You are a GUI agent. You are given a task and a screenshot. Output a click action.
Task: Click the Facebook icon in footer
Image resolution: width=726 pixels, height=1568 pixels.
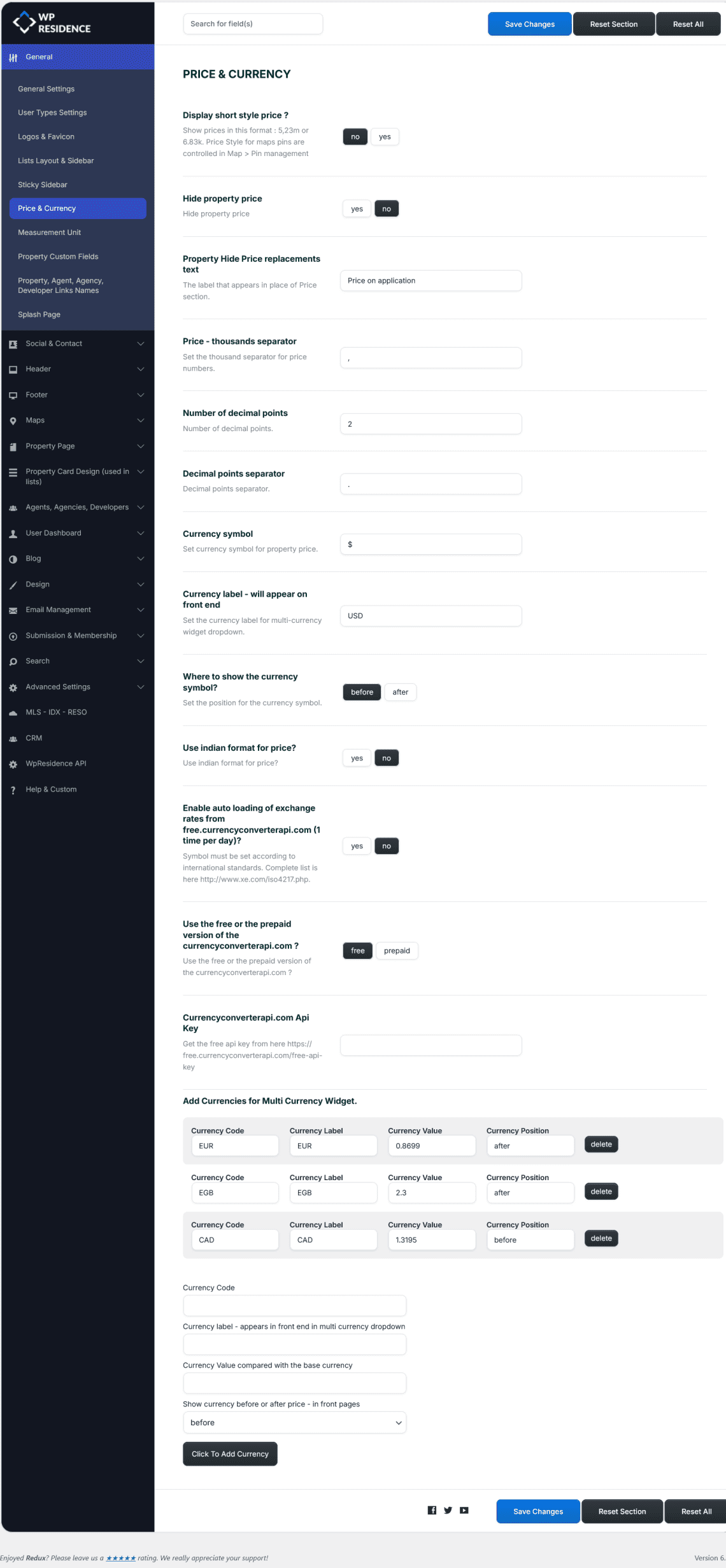tap(432, 1510)
